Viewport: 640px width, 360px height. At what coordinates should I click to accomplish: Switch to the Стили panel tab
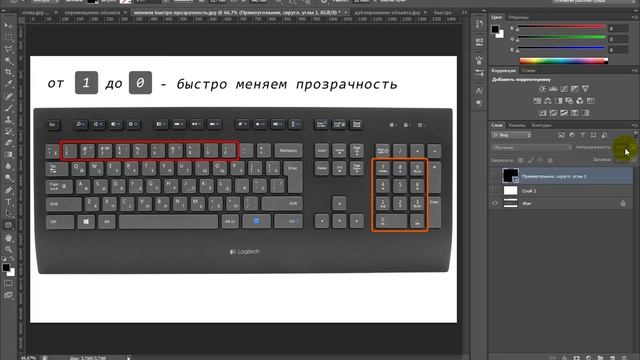528,70
